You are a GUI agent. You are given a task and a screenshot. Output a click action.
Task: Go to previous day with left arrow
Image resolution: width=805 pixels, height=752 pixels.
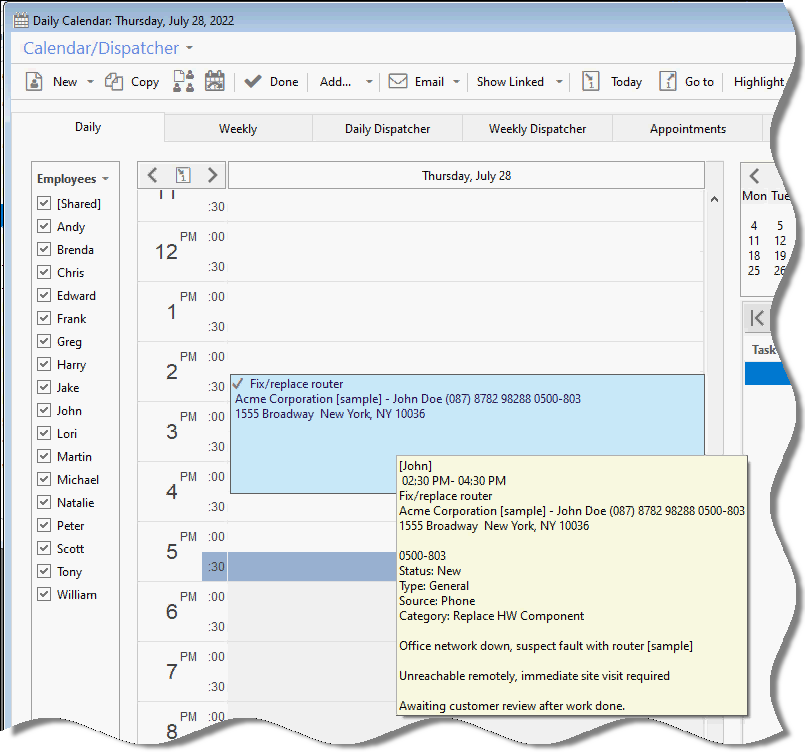[153, 175]
